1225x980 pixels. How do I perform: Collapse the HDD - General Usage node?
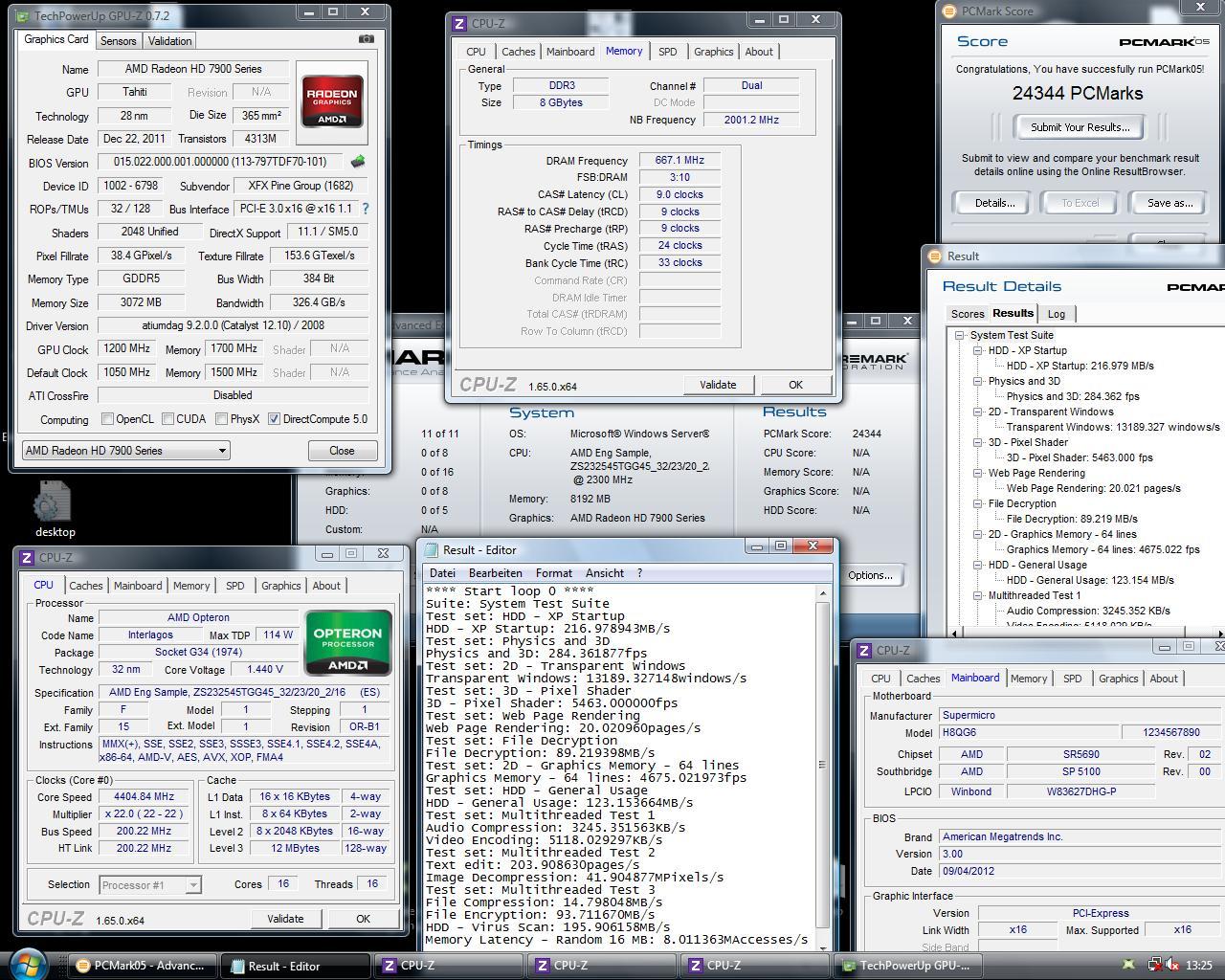click(x=978, y=565)
